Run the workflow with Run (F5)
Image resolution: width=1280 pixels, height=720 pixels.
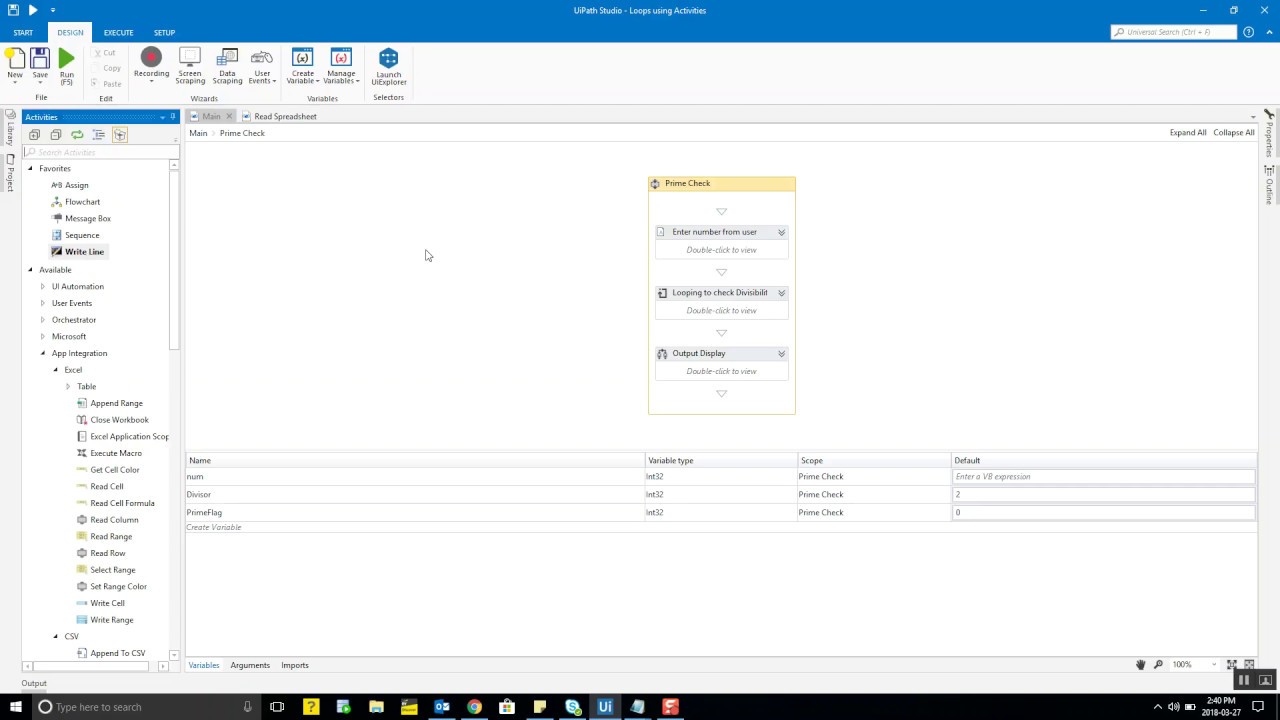(x=66, y=66)
